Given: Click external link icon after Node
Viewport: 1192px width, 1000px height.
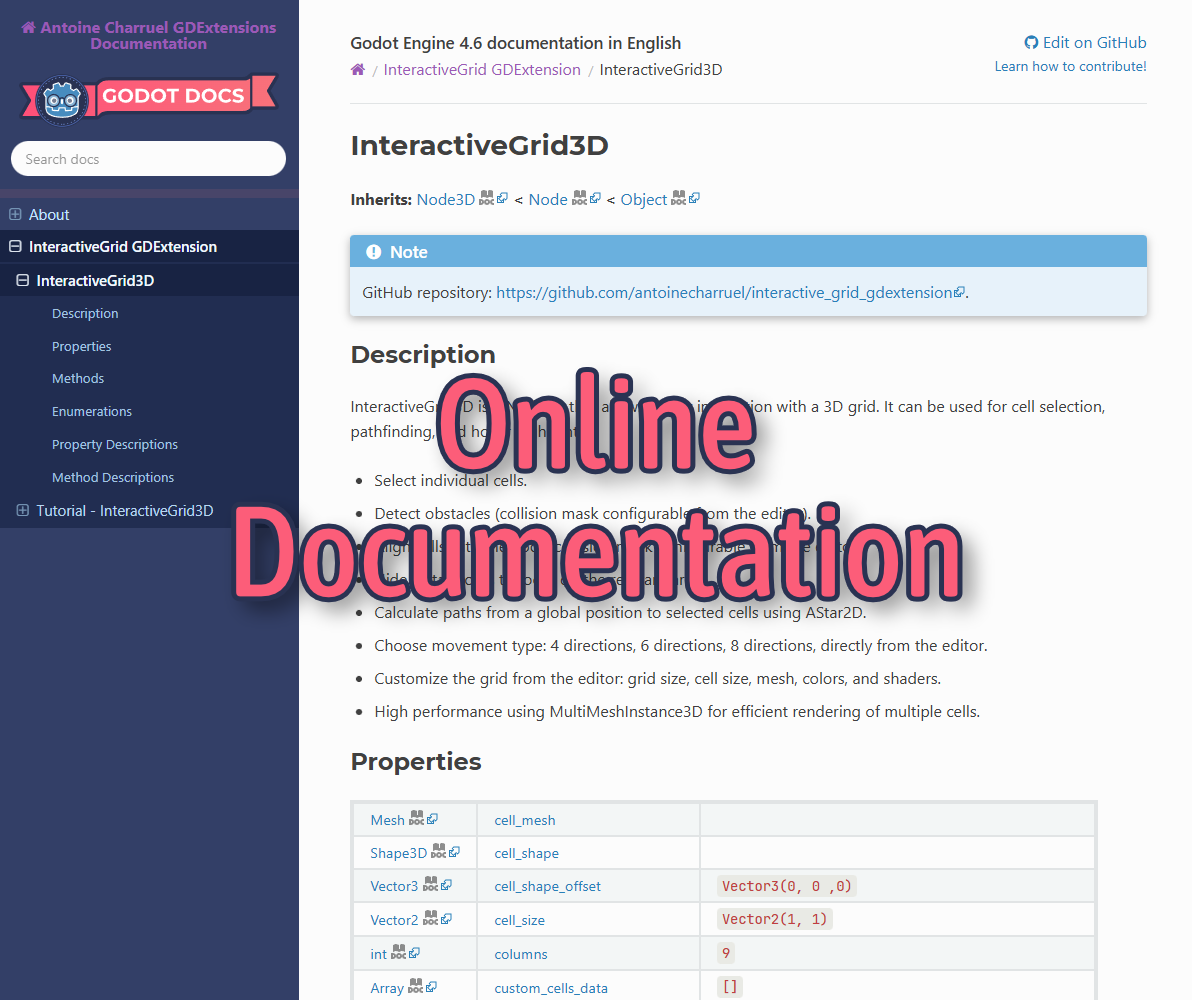Looking at the screenshot, I should coord(595,198).
